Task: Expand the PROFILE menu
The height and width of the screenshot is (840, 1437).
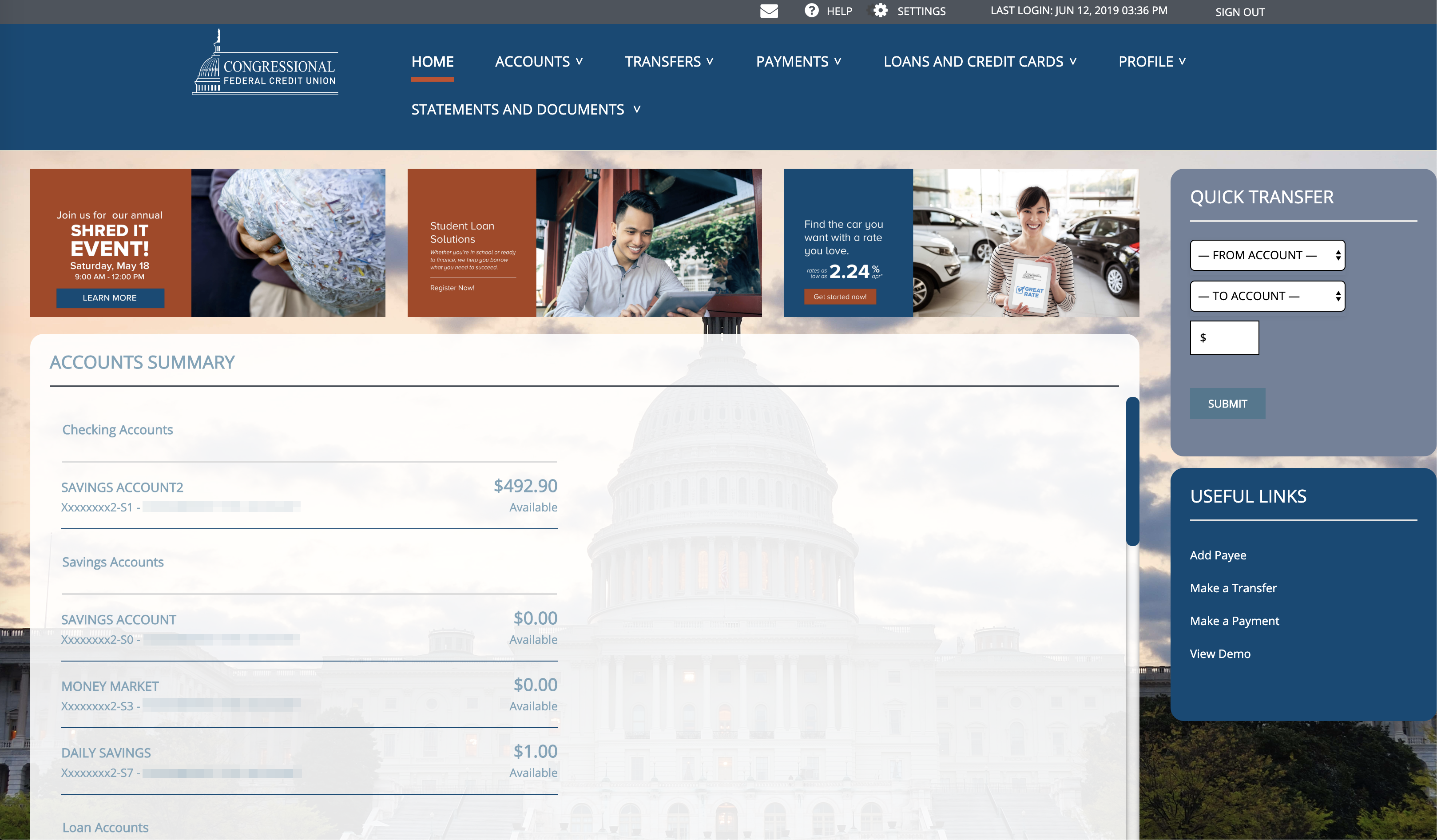Action: point(1152,62)
